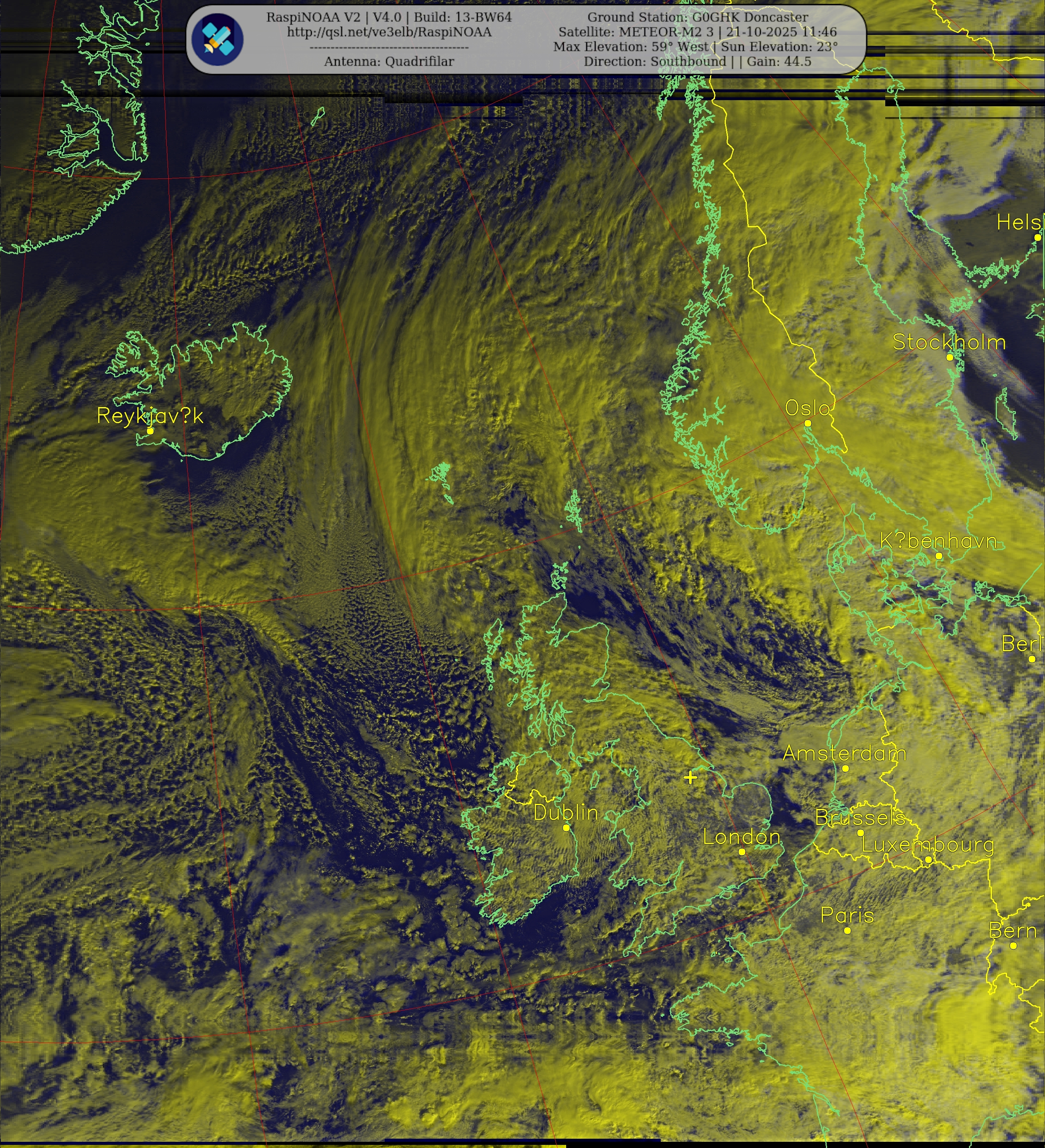Image resolution: width=1045 pixels, height=1148 pixels.
Task: Click the København city label
Action: 938,540
